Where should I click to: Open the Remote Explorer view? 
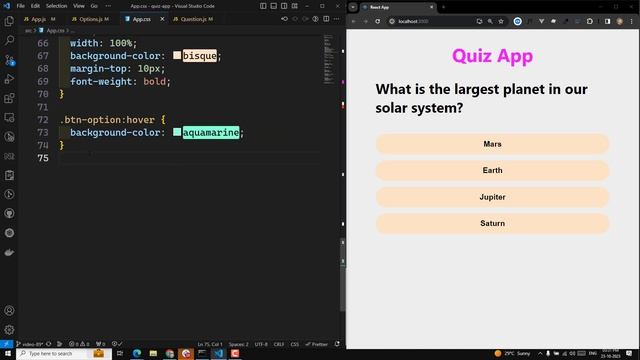coord(9,118)
